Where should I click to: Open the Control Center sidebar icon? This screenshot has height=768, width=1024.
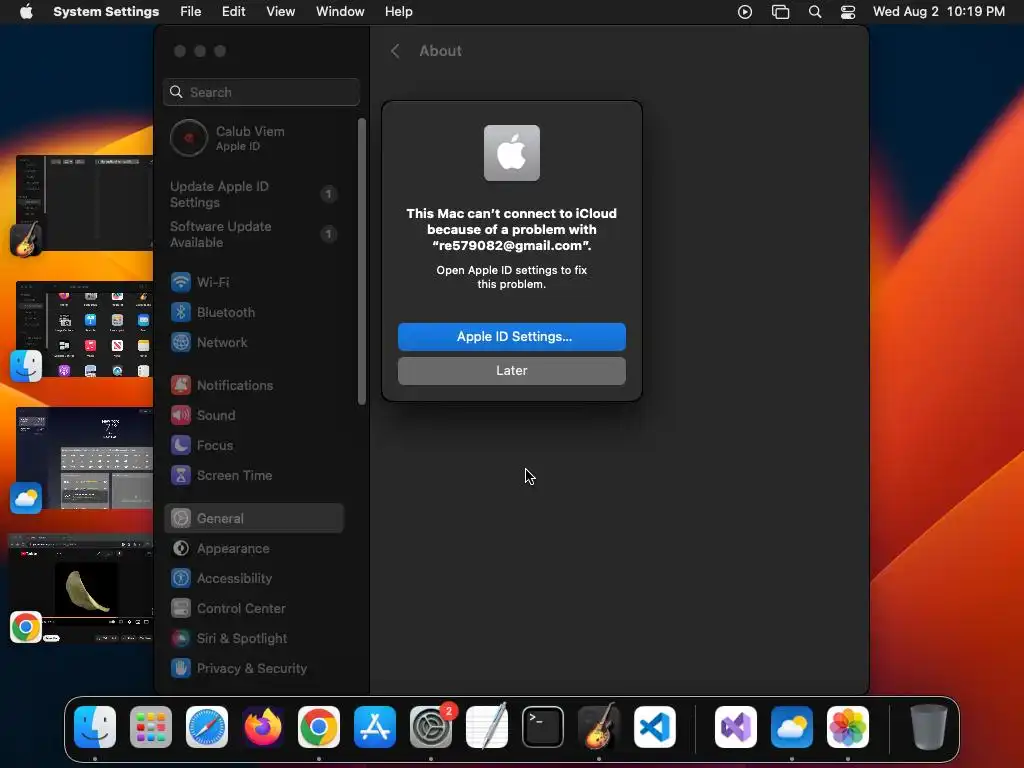pyautogui.click(x=181, y=609)
